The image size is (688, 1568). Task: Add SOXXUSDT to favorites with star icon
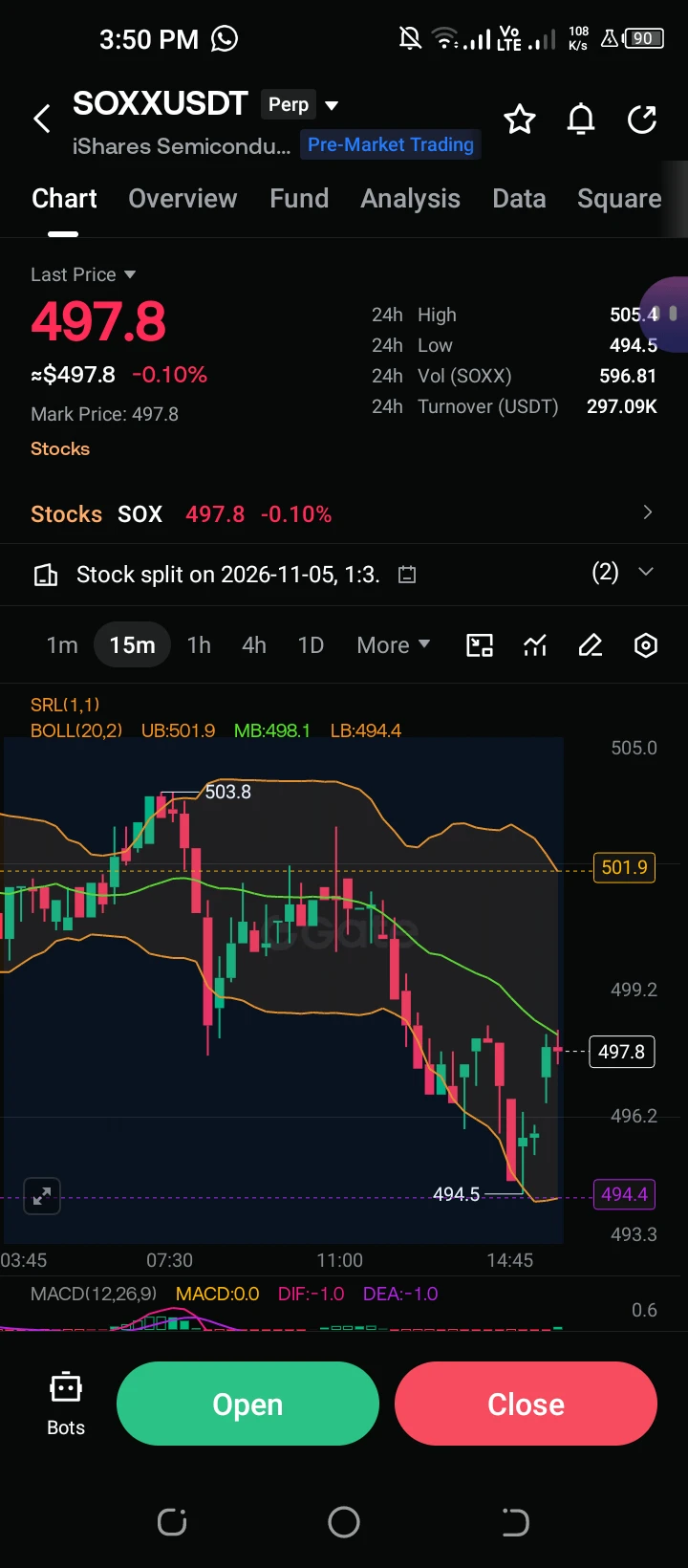pyautogui.click(x=520, y=120)
